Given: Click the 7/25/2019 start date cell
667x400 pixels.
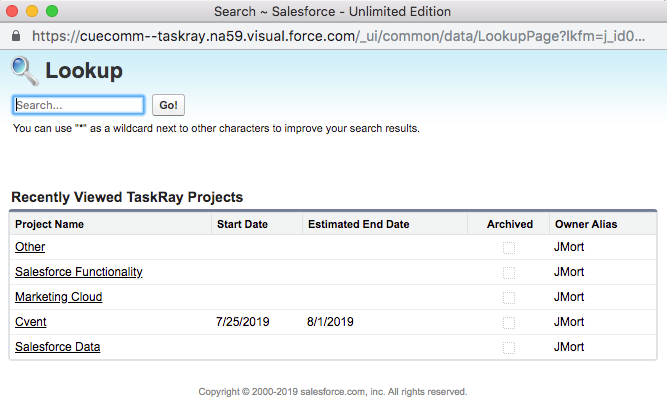Looking at the screenshot, I should 242,322.
